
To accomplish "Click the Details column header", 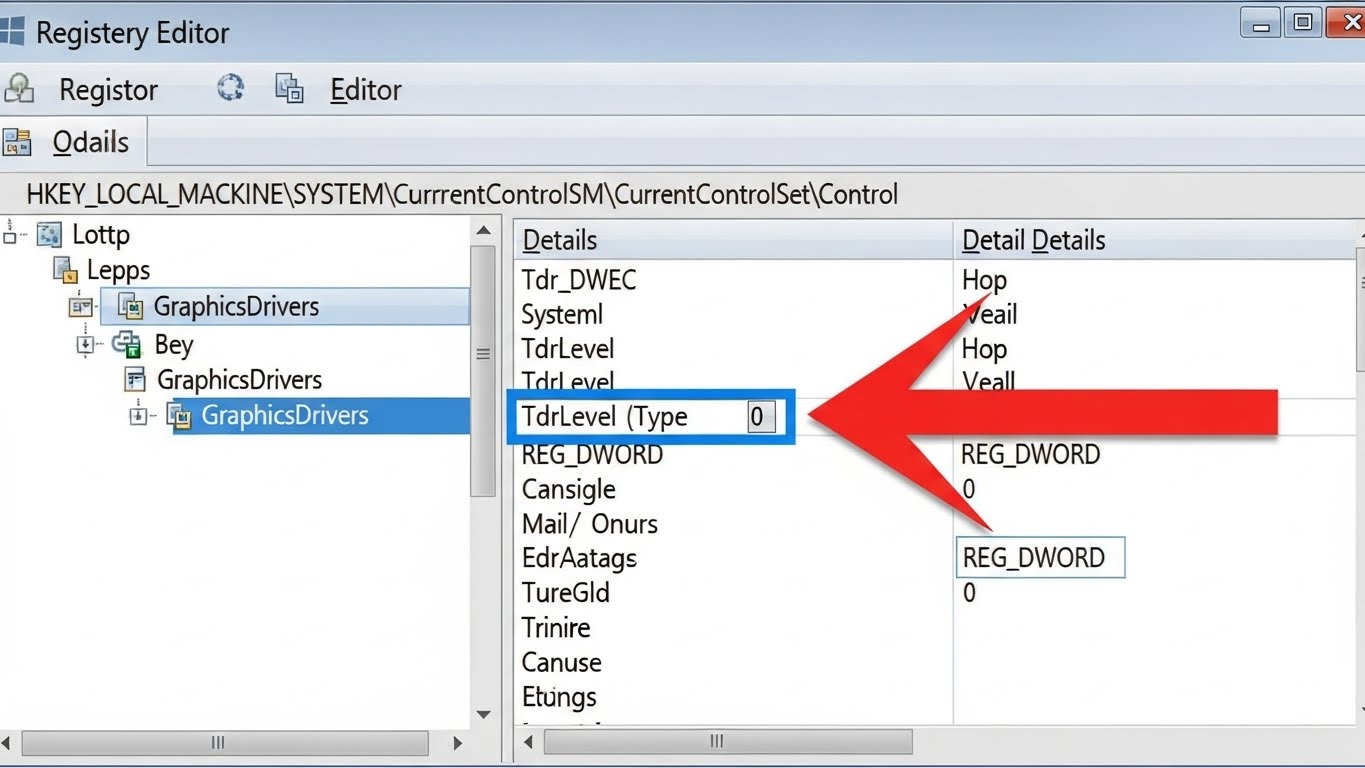I will click(x=560, y=241).
